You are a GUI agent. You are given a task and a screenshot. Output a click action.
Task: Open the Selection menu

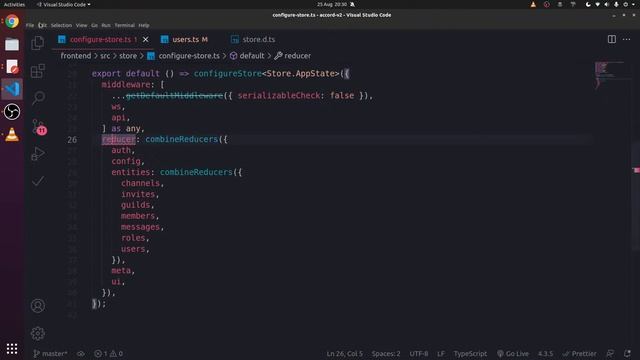pos(61,25)
